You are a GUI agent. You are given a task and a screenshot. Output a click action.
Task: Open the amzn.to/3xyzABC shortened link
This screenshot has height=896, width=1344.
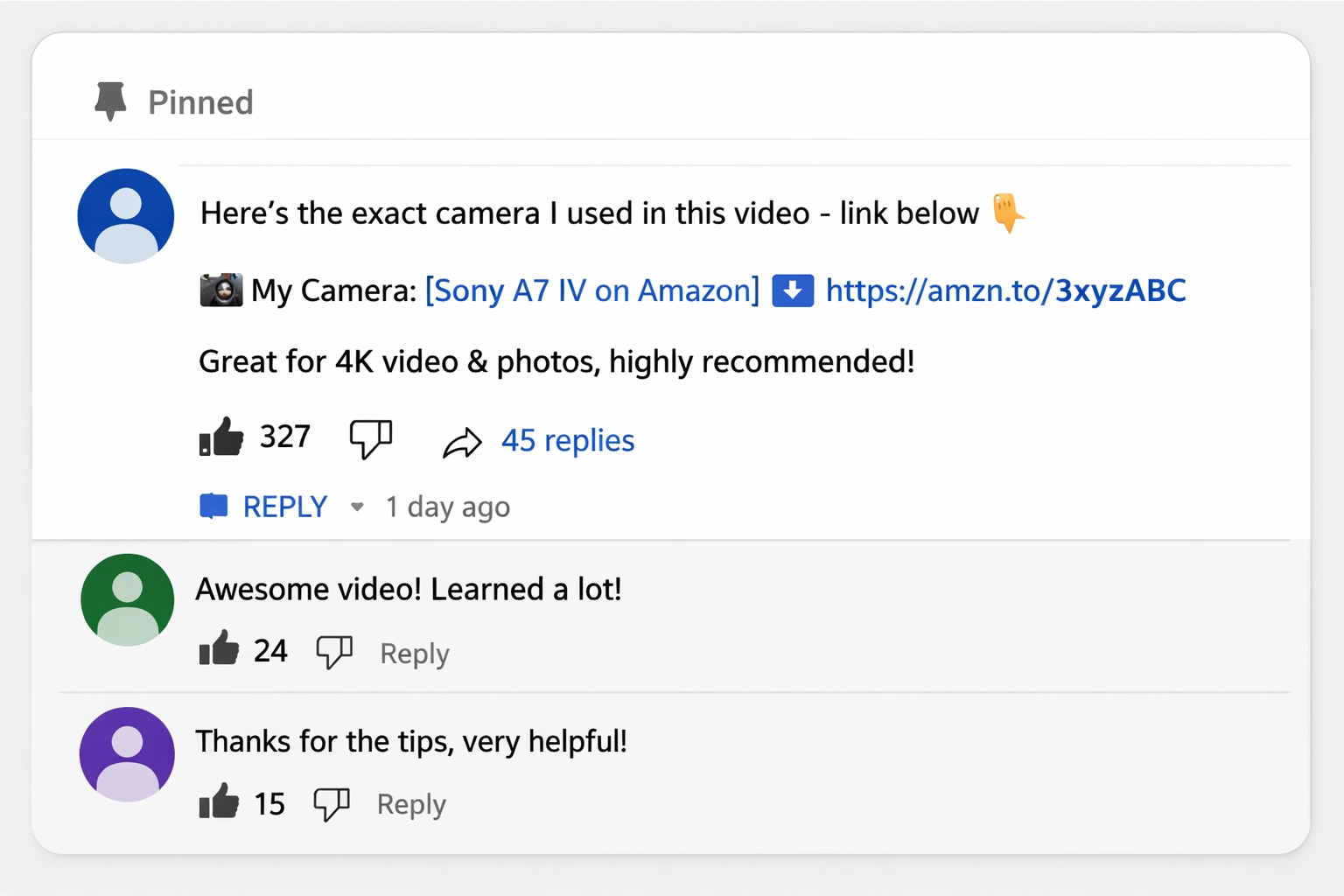click(x=1003, y=290)
